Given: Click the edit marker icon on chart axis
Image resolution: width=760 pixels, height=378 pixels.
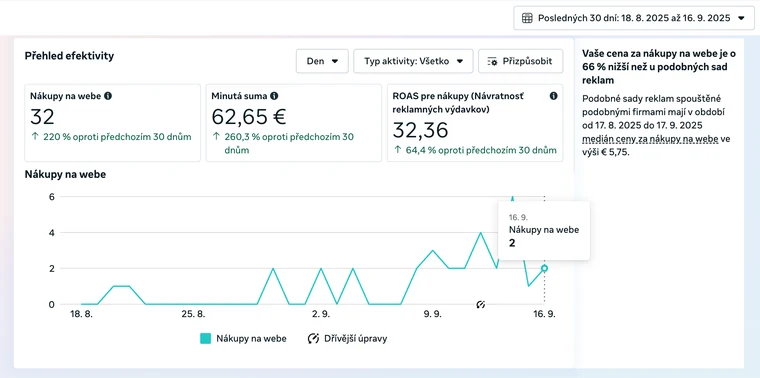Looking at the screenshot, I should tap(480, 304).
